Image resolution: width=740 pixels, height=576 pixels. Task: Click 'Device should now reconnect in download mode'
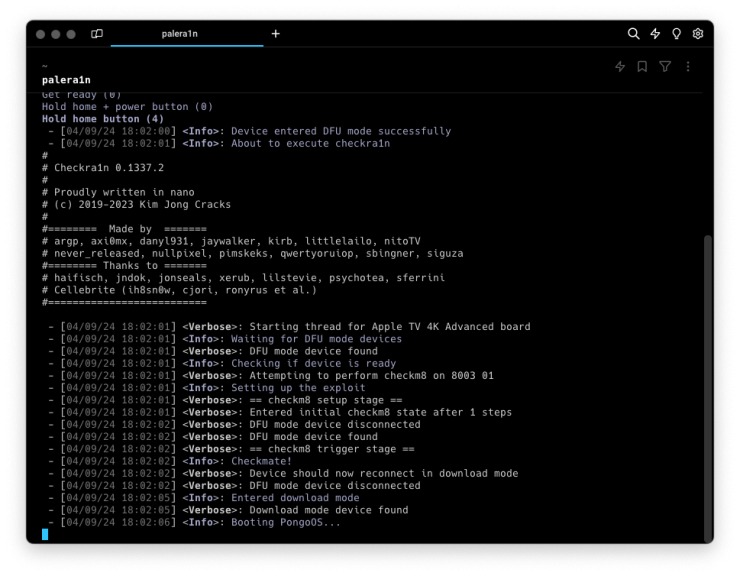point(384,474)
